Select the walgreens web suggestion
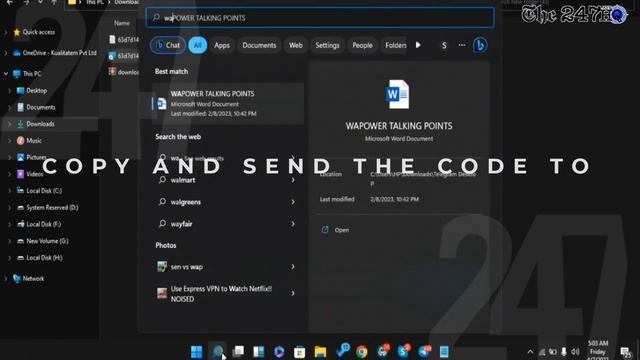This screenshot has height=360, width=640. [227, 202]
